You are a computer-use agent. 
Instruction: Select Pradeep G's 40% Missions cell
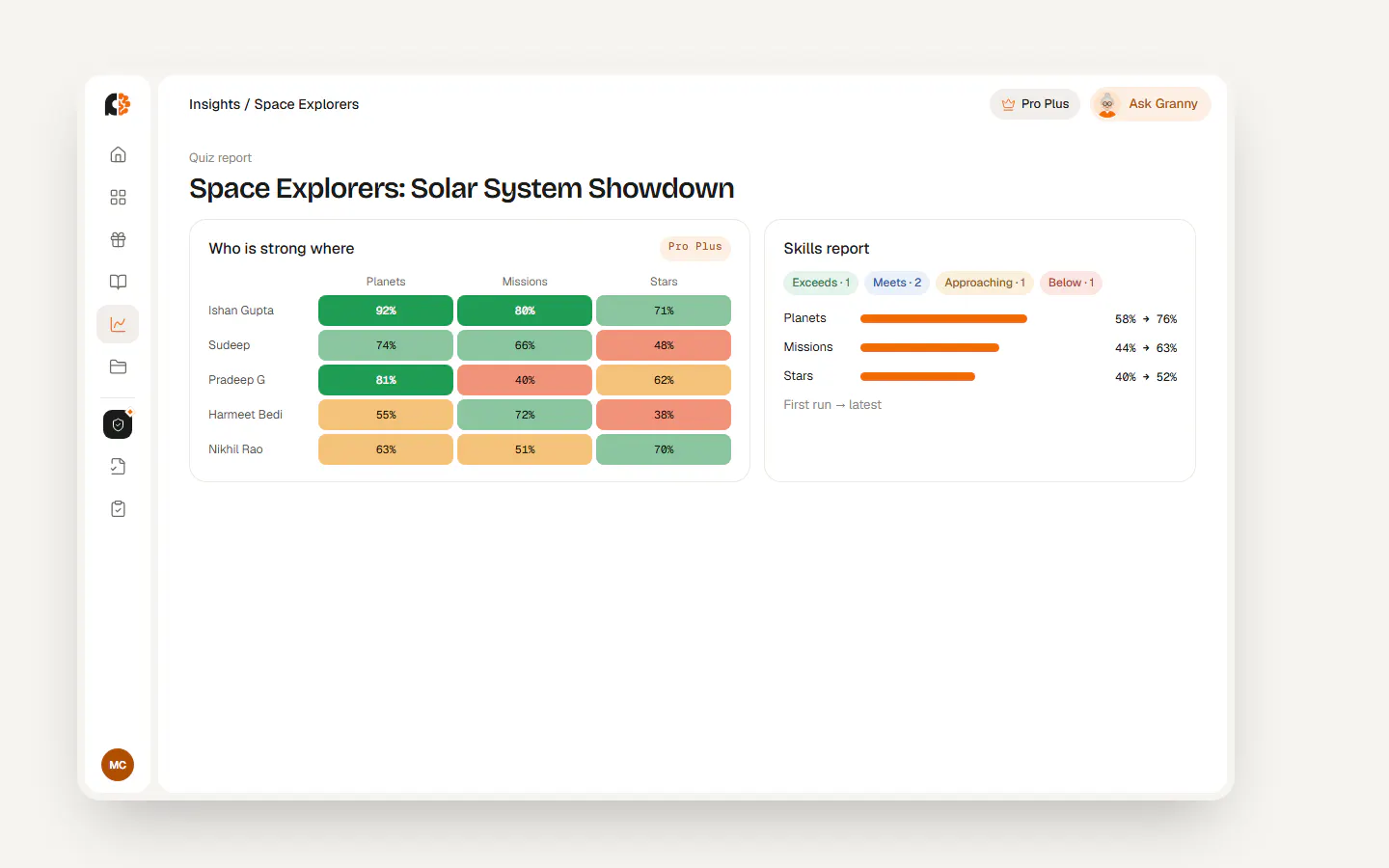tap(525, 380)
